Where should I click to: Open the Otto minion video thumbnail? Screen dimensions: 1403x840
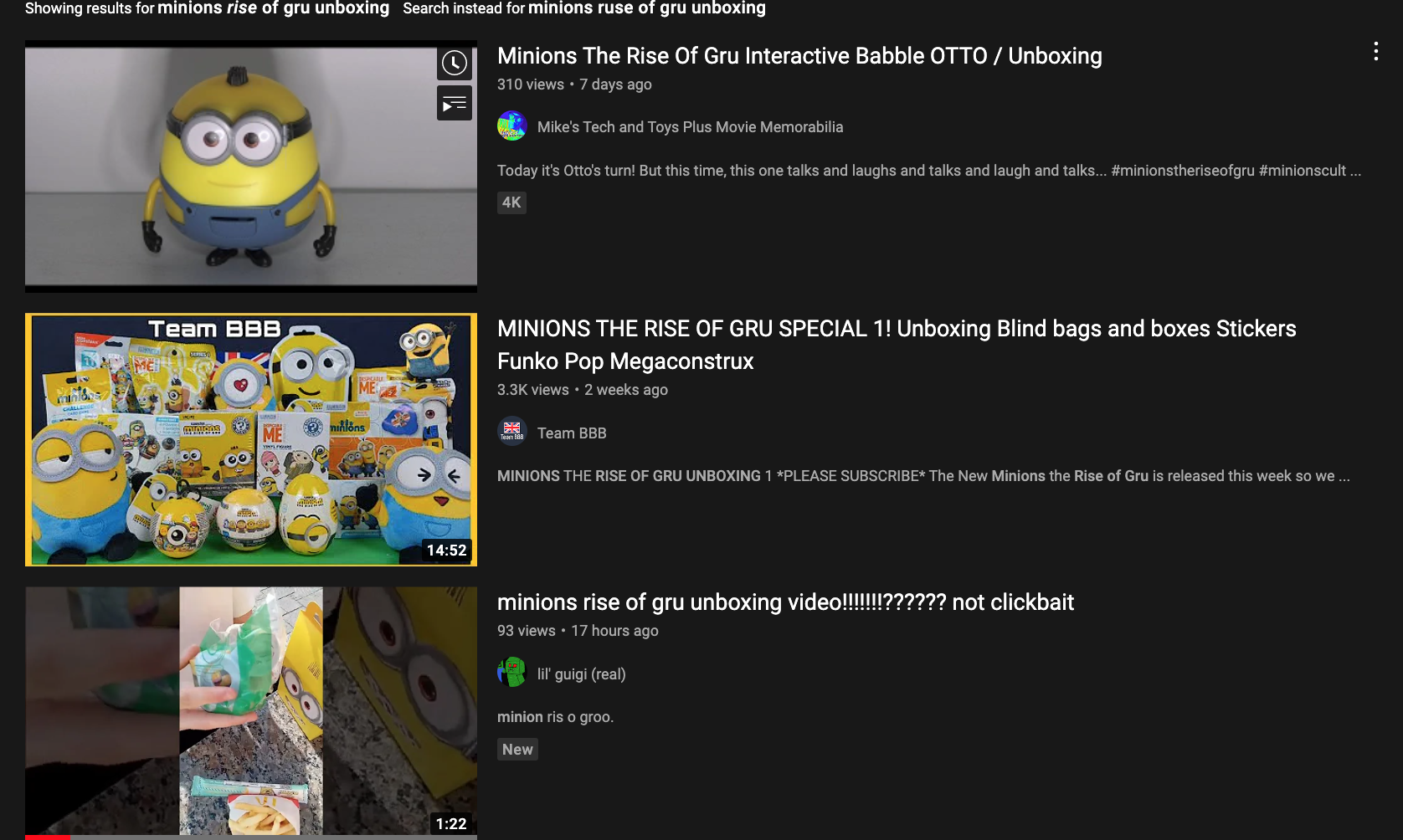[251, 167]
